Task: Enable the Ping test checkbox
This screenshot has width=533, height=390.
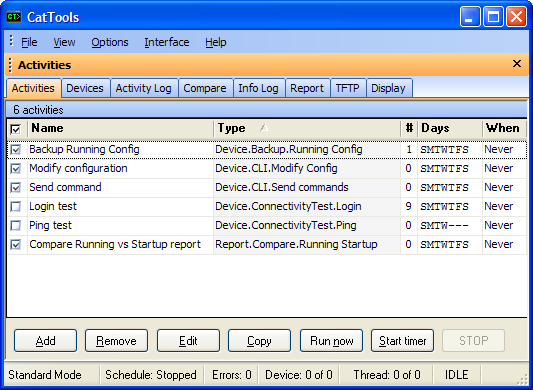Action: [16, 225]
